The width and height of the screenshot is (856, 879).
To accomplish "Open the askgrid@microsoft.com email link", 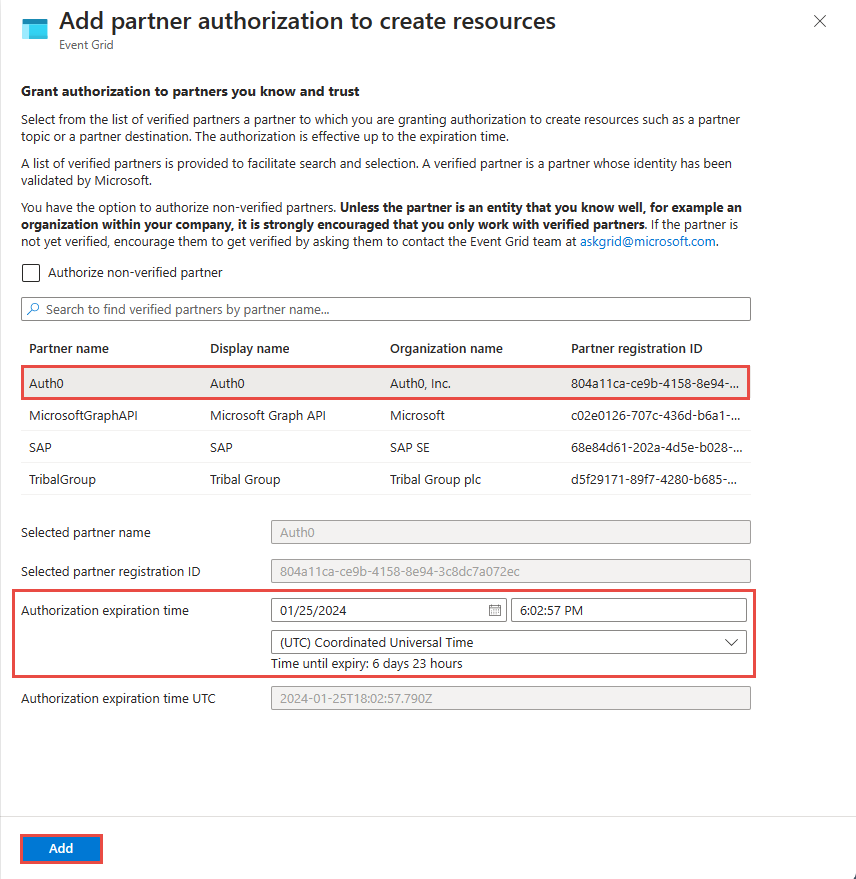I will click(x=648, y=240).
